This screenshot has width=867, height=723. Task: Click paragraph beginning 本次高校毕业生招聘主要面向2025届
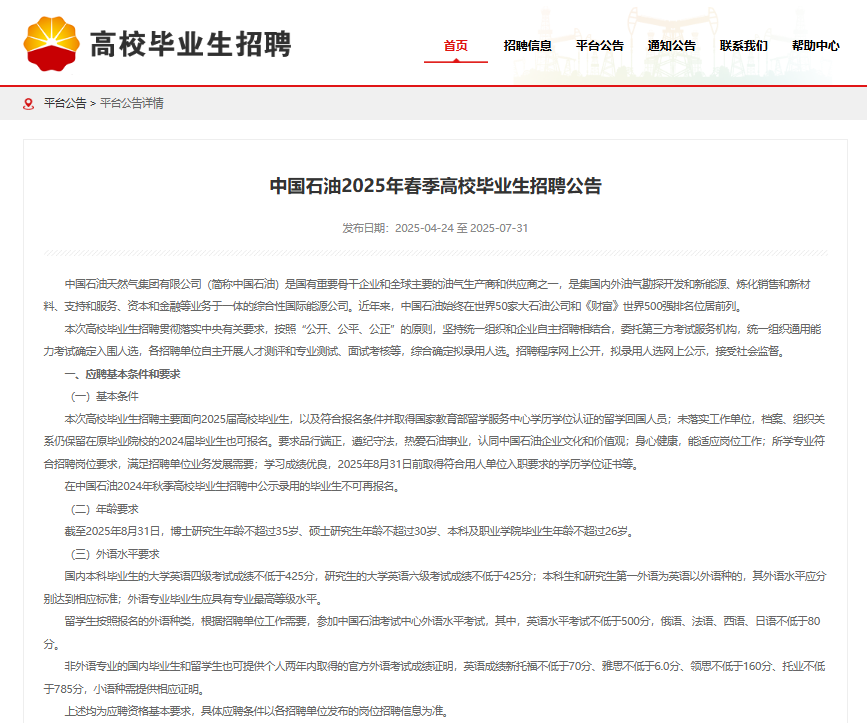point(435,442)
